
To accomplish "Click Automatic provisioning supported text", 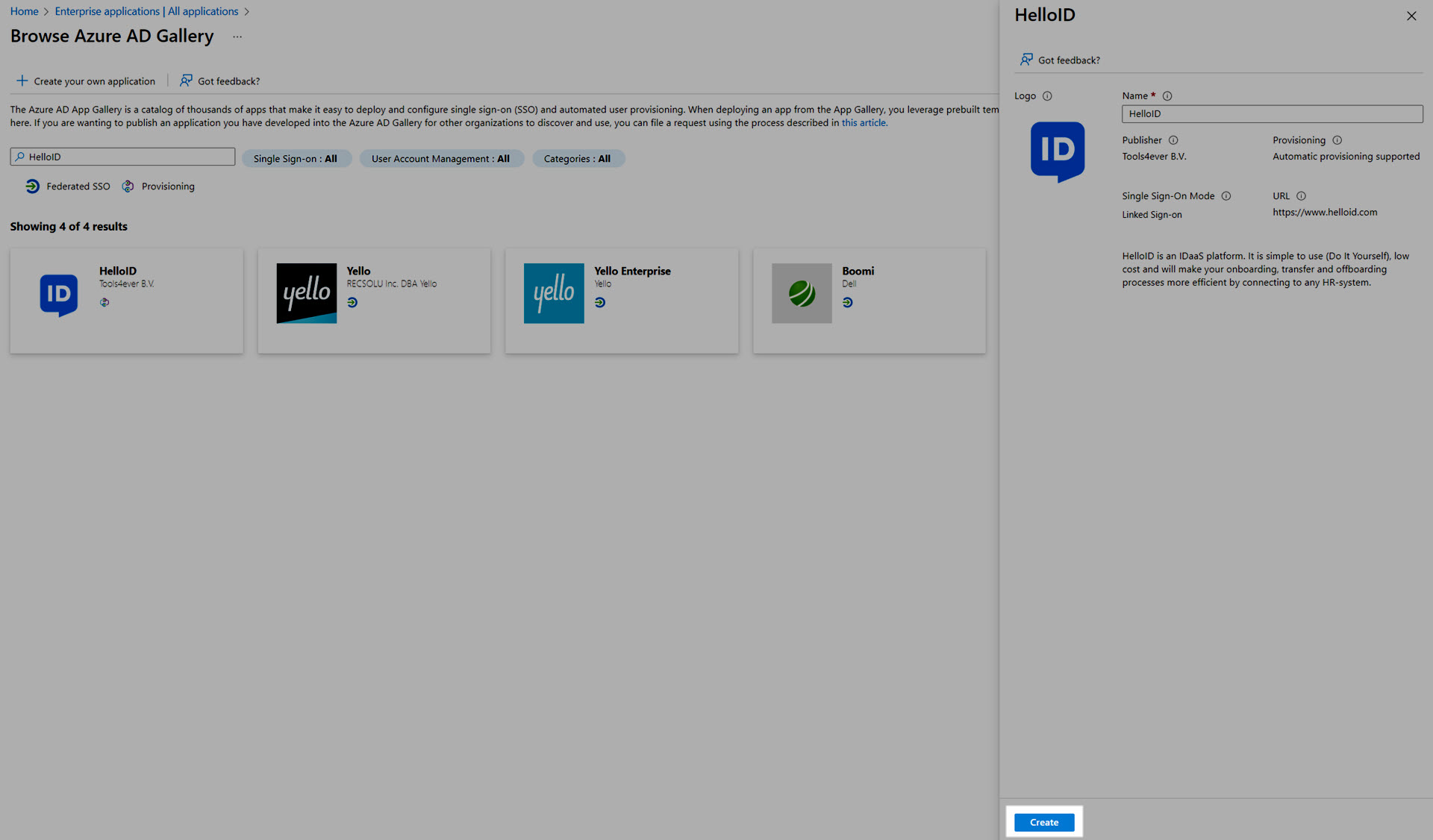I will [1346, 156].
